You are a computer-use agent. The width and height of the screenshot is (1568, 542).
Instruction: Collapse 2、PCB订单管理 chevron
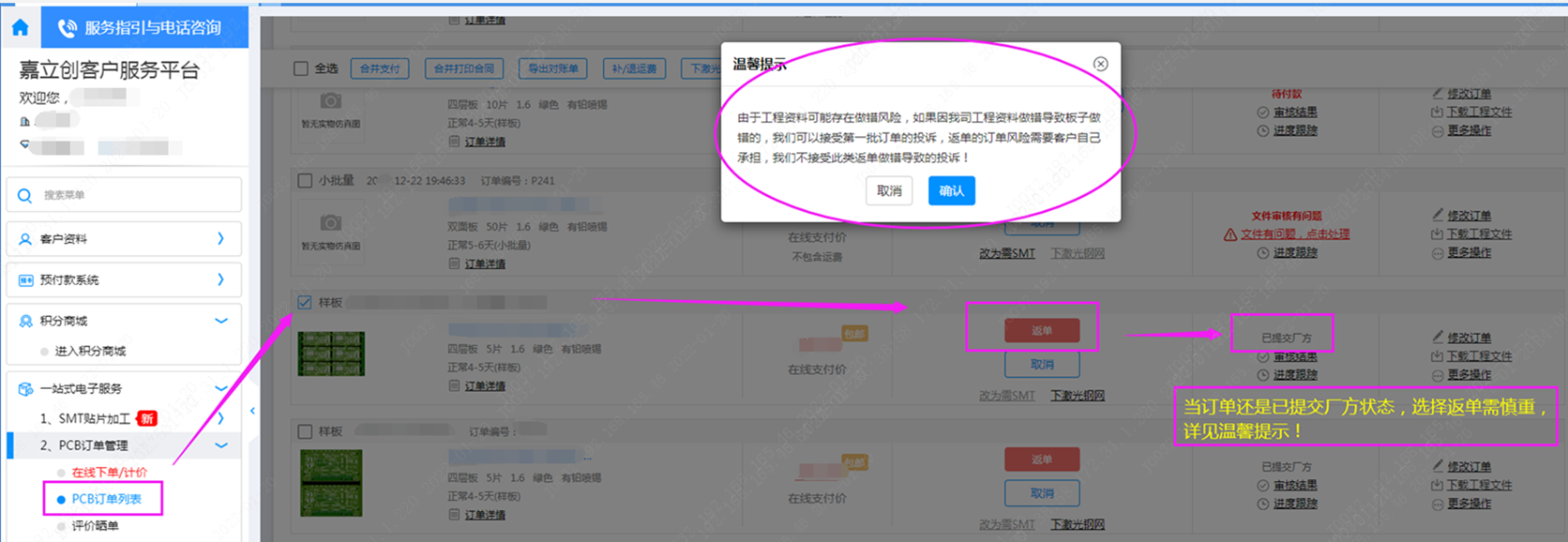(x=221, y=445)
